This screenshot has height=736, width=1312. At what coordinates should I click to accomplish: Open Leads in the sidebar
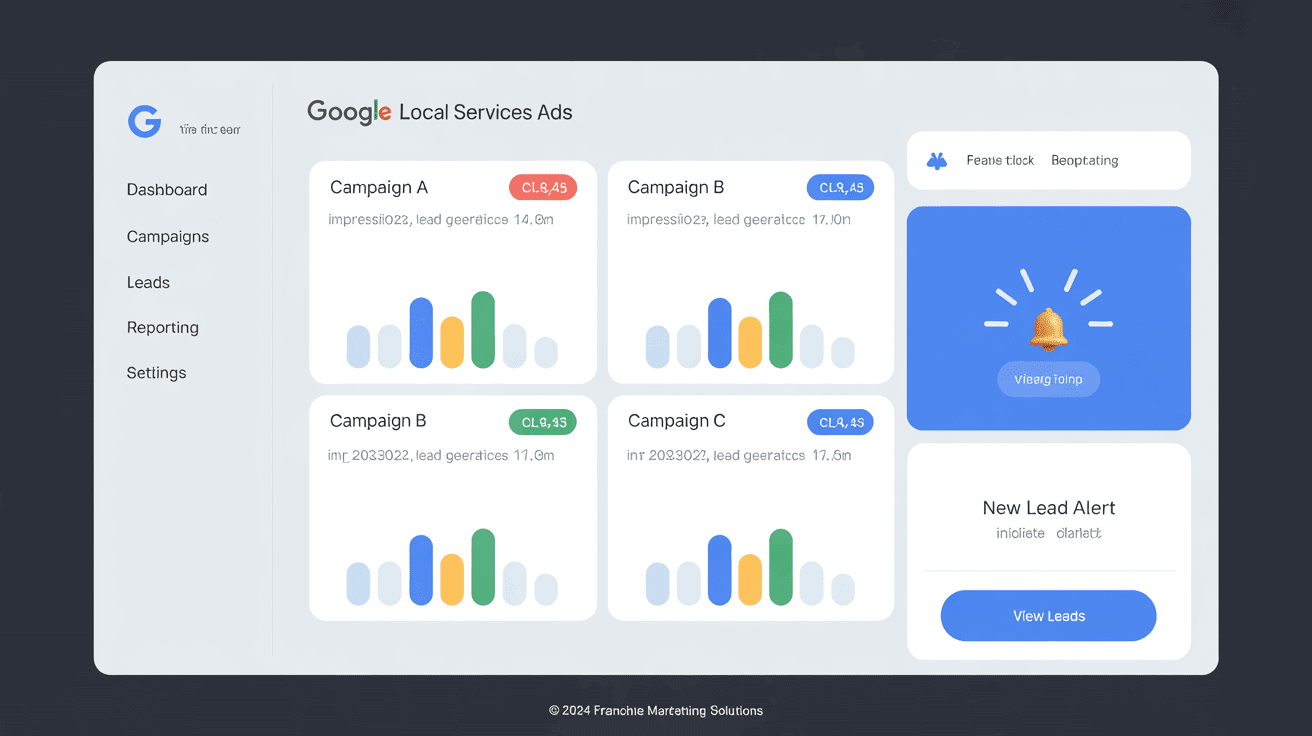148,283
